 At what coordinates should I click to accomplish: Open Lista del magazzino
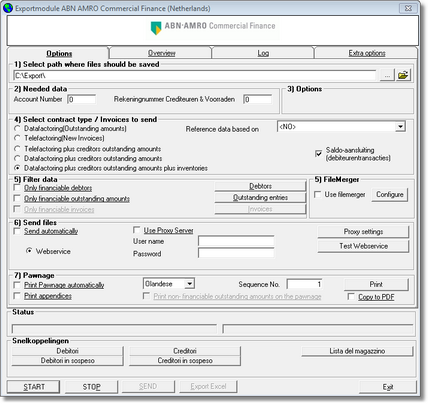(x=357, y=351)
